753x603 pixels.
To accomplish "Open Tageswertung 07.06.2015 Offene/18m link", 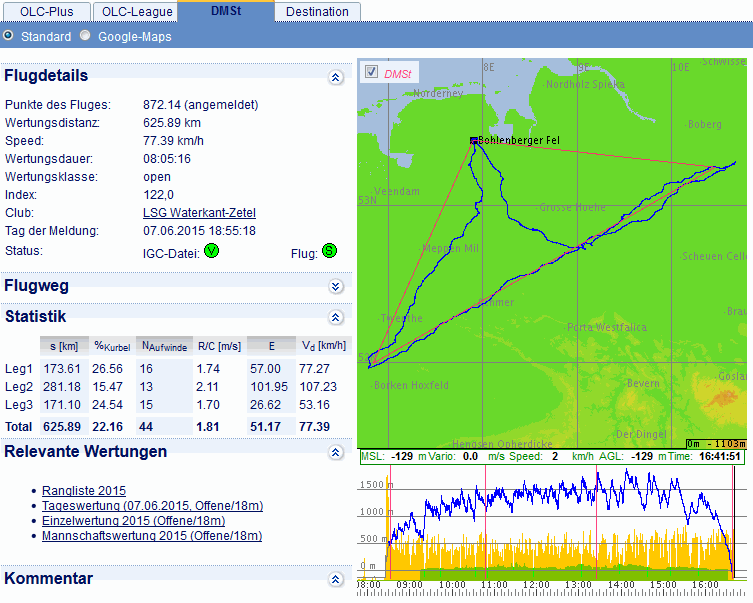I will (153, 506).
